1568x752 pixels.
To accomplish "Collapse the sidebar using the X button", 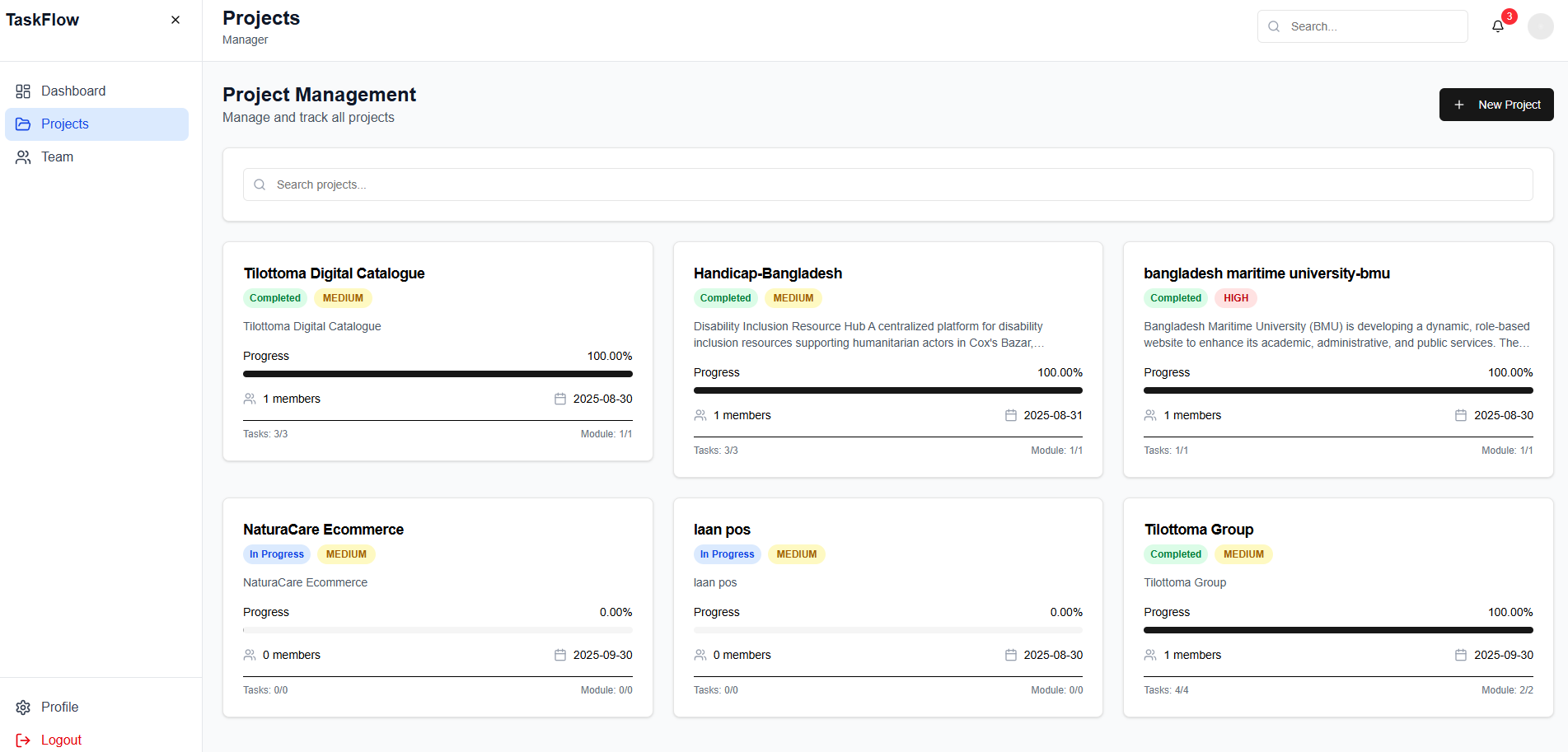I will pyautogui.click(x=175, y=19).
